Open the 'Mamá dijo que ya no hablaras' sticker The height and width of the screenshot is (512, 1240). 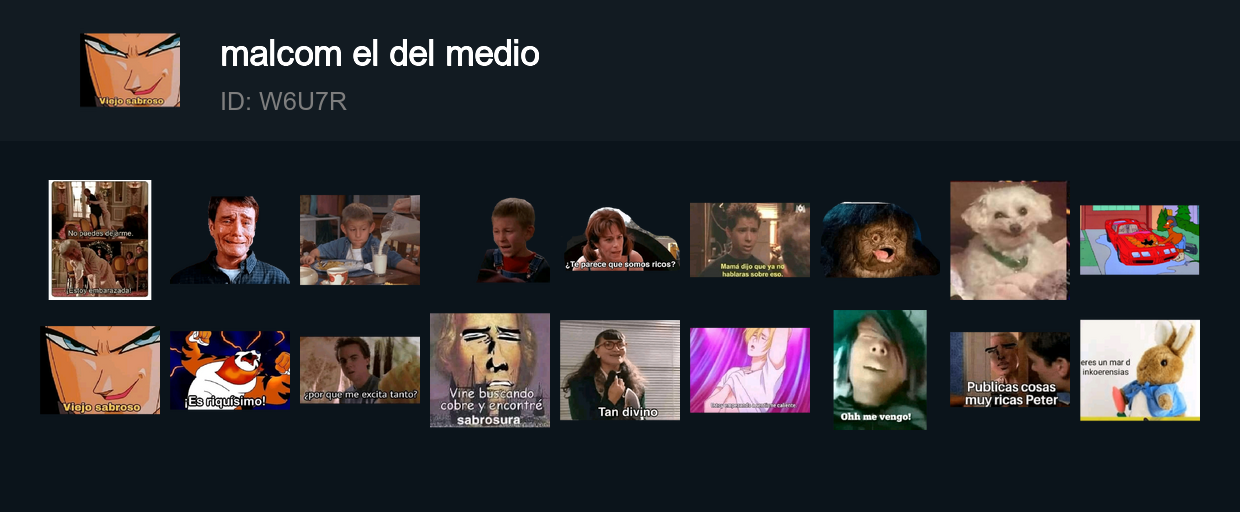[750, 240]
